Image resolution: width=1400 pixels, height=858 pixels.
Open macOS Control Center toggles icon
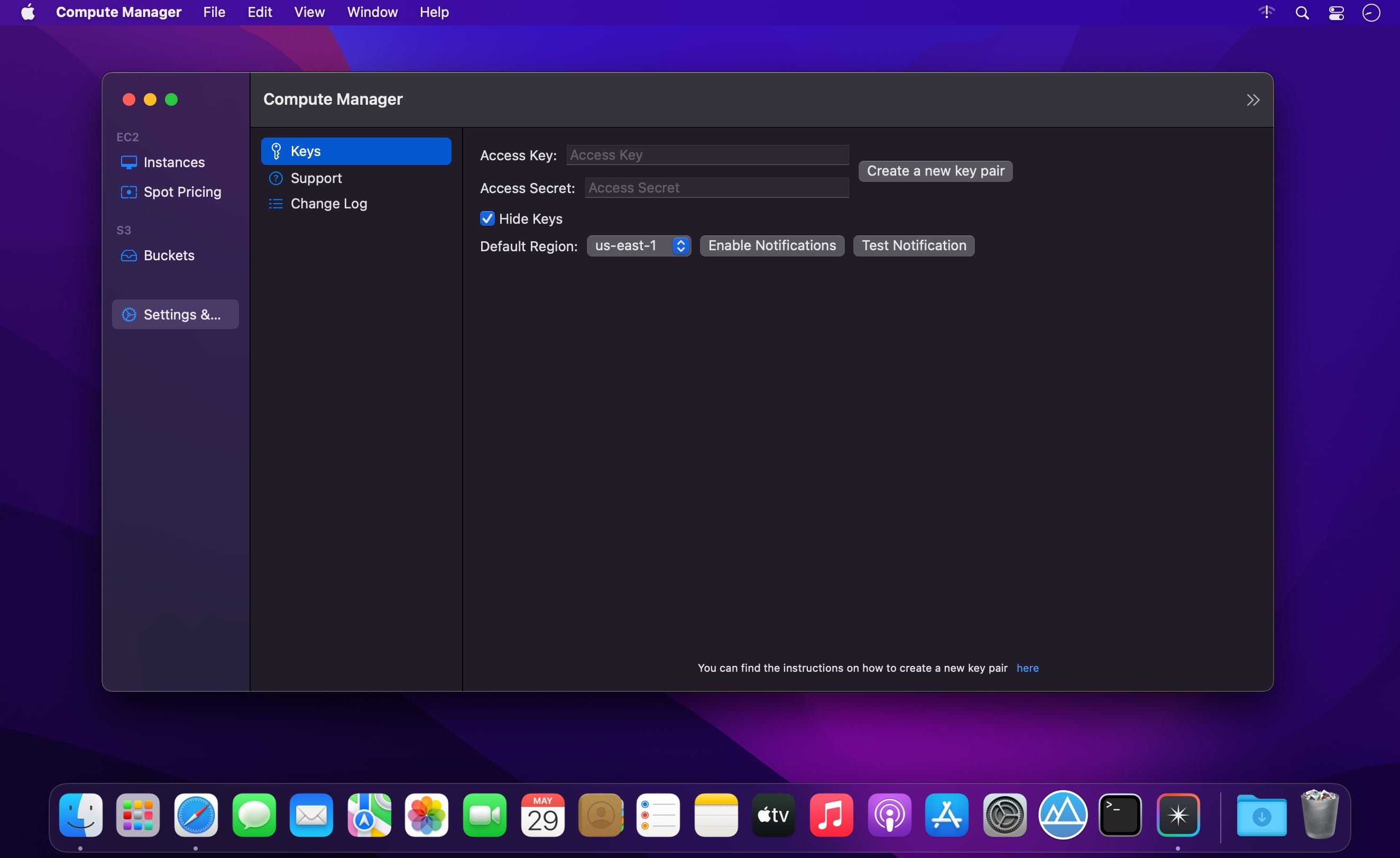[1336, 13]
